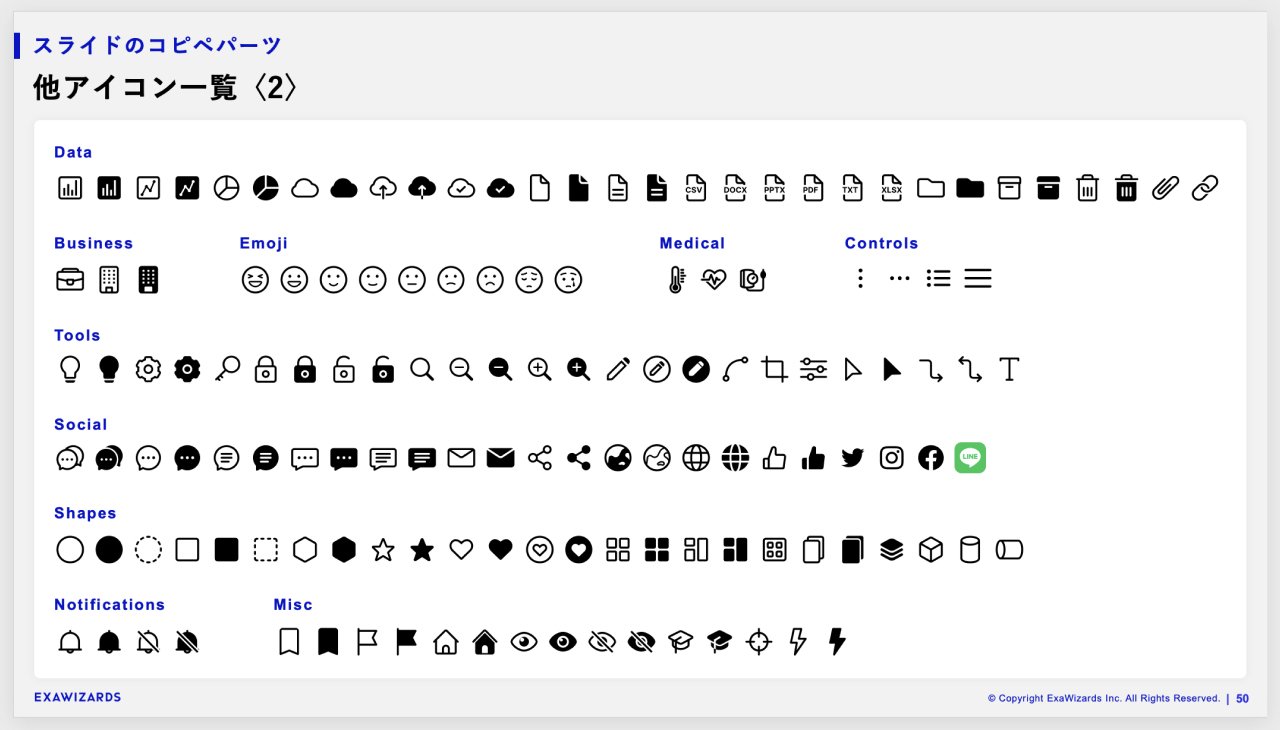Click the Facebook logo icon
1280x730 pixels.
point(930,457)
